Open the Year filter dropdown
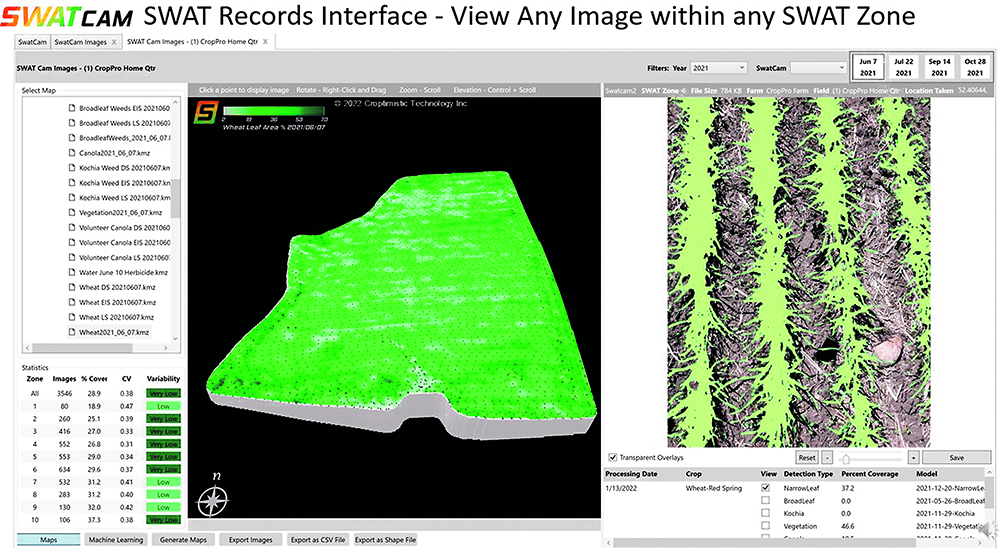 [x=719, y=68]
